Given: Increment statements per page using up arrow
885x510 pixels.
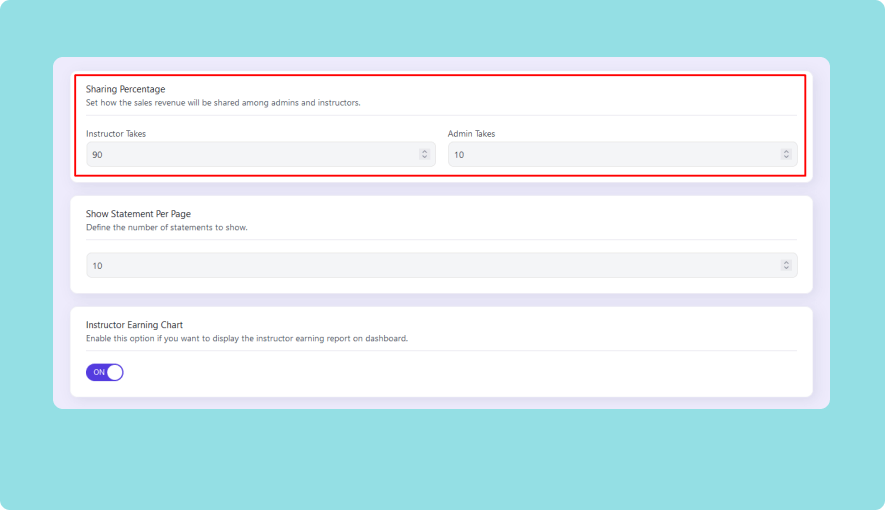Looking at the screenshot, I should (x=786, y=262).
